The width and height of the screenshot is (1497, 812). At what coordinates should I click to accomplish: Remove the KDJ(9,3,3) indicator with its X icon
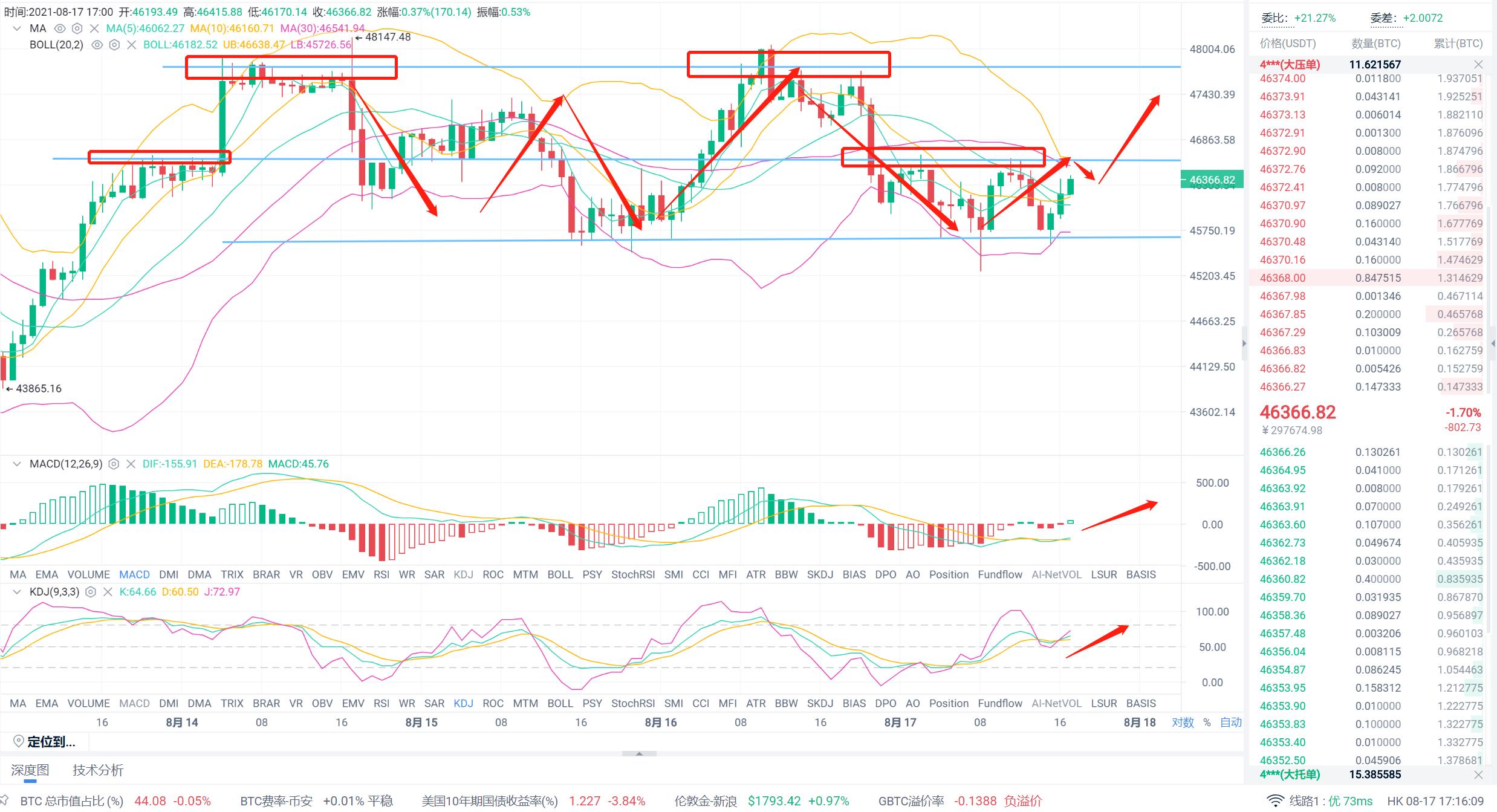point(108,592)
